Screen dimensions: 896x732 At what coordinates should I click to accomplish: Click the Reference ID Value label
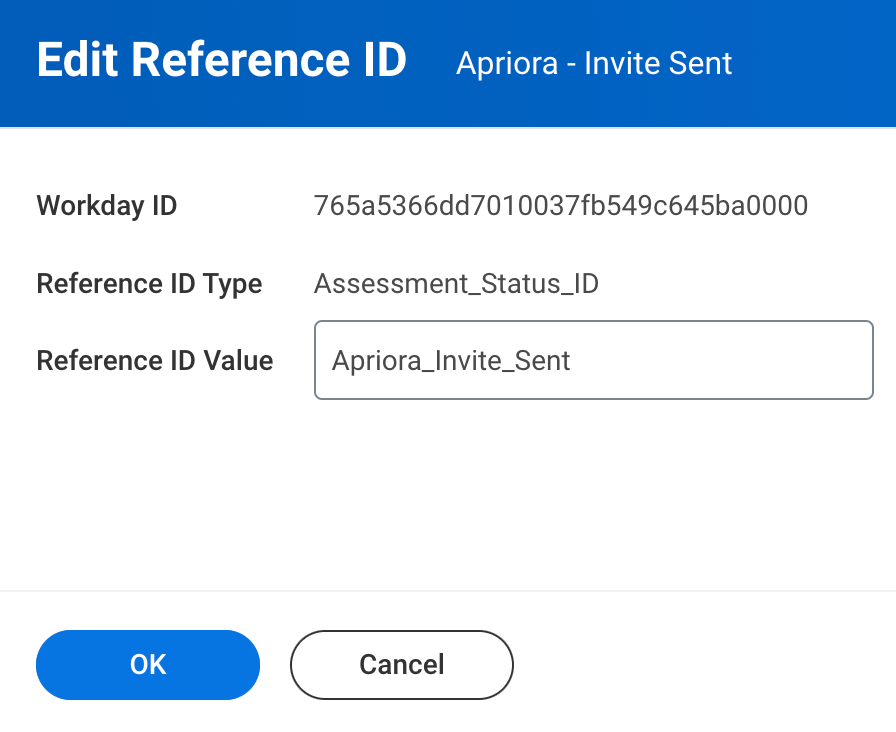point(155,361)
